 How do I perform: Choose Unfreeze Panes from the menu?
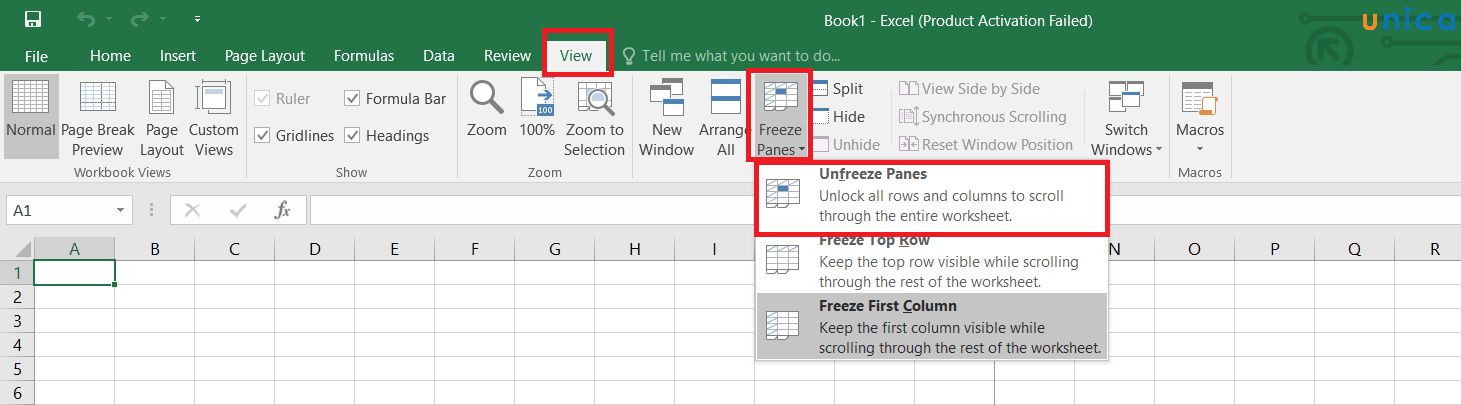[x=932, y=195]
